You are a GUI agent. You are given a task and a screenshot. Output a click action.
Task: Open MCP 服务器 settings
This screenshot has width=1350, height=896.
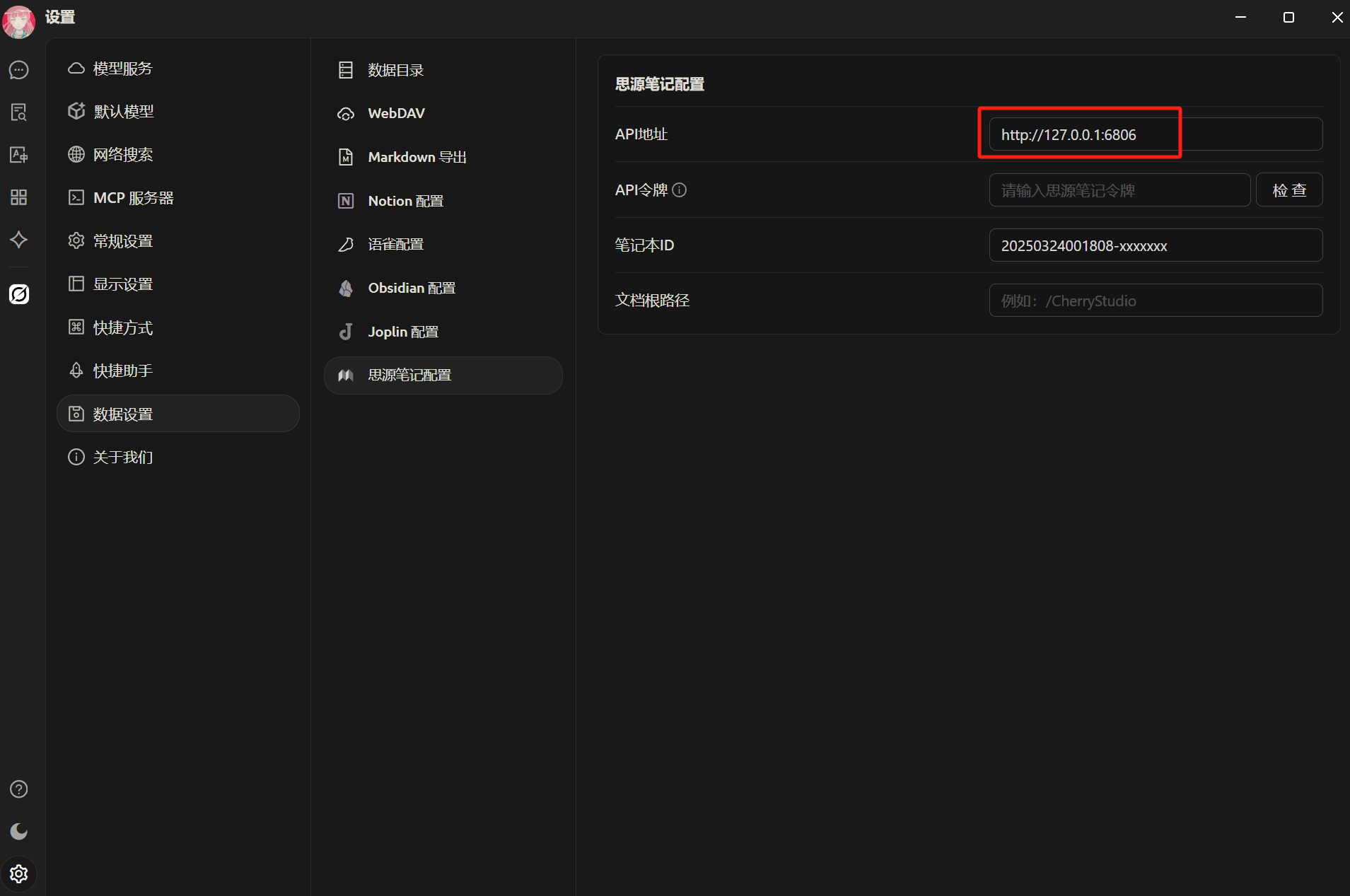133,198
